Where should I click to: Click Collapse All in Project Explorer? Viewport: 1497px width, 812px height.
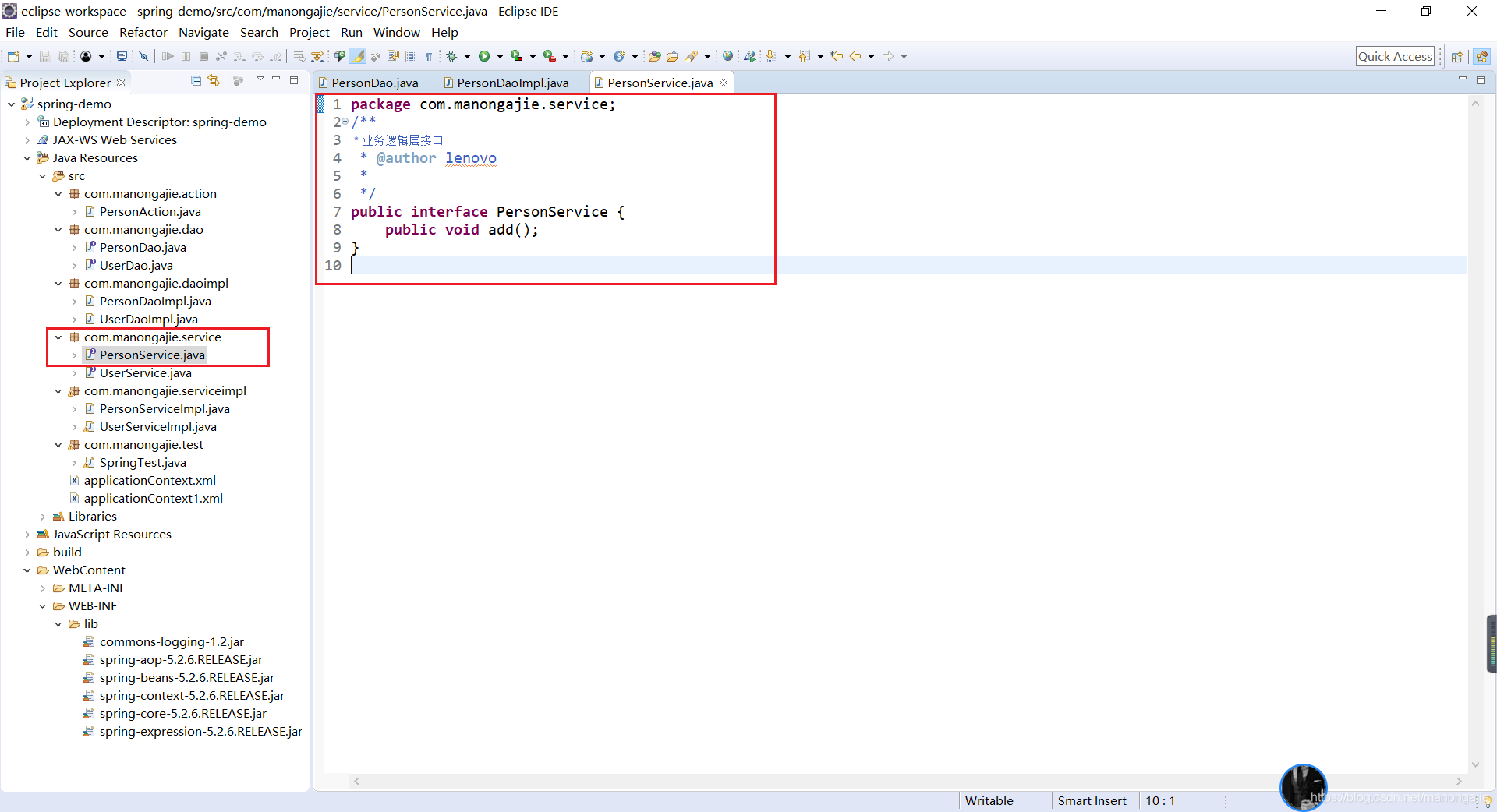tap(196, 80)
